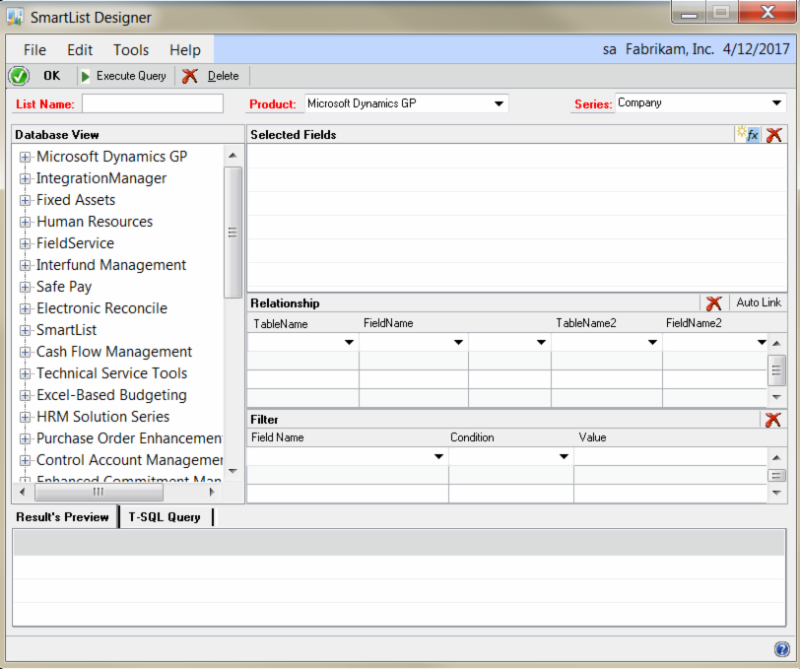Click the List Name text field
Viewport: 800px width, 669px height.
(x=153, y=104)
